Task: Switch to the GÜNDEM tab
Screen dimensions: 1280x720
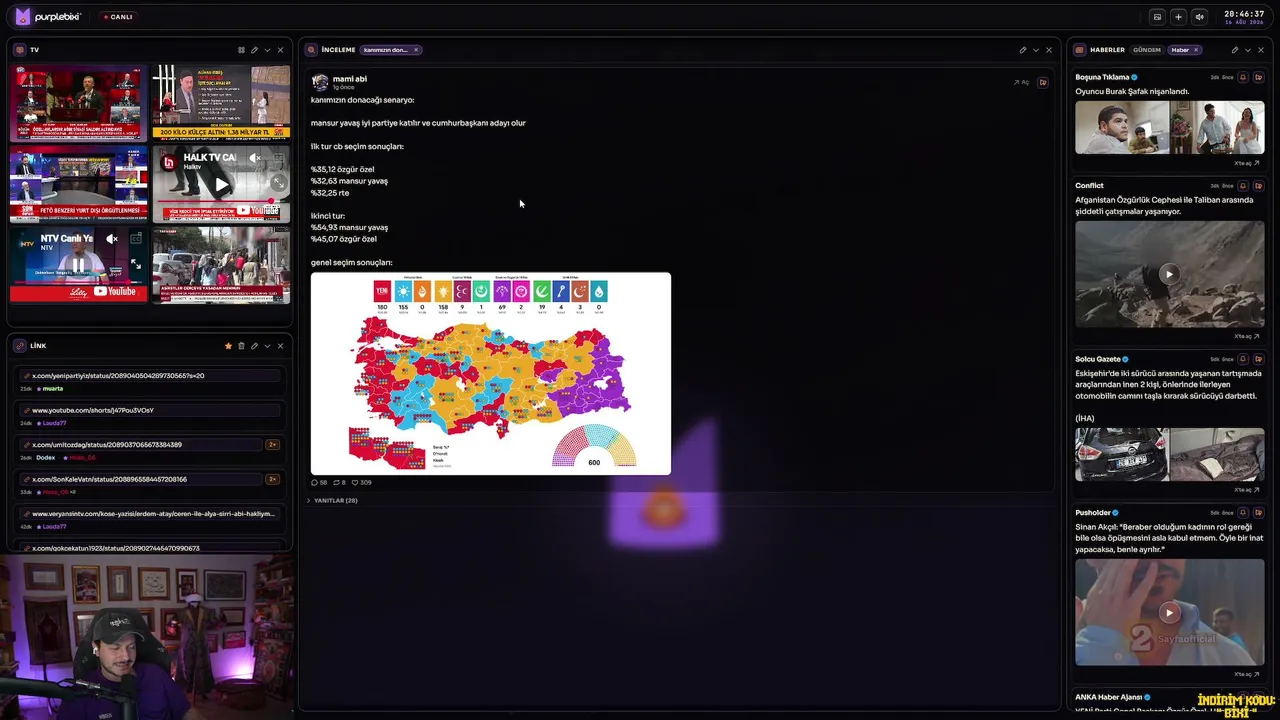Action: pos(1147,50)
